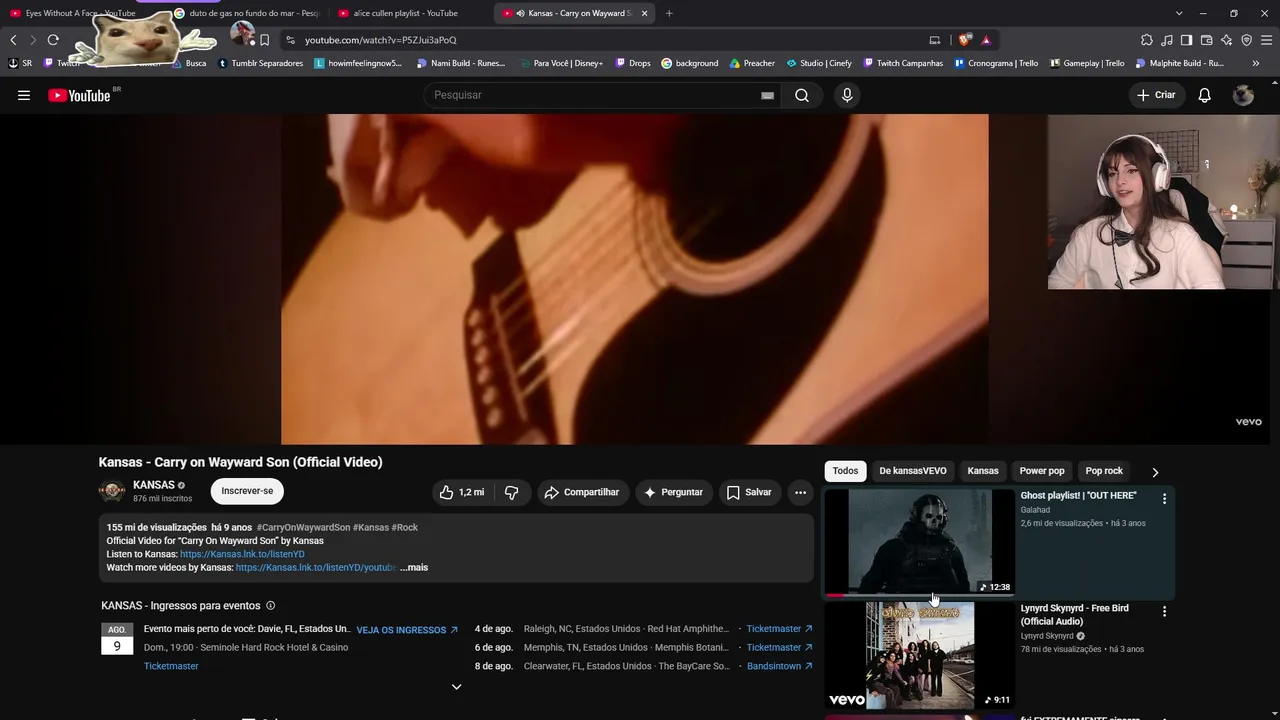Screen dimensions: 1280x720
Task: Select the Pop rock chip
Action: click(x=1104, y=471)
